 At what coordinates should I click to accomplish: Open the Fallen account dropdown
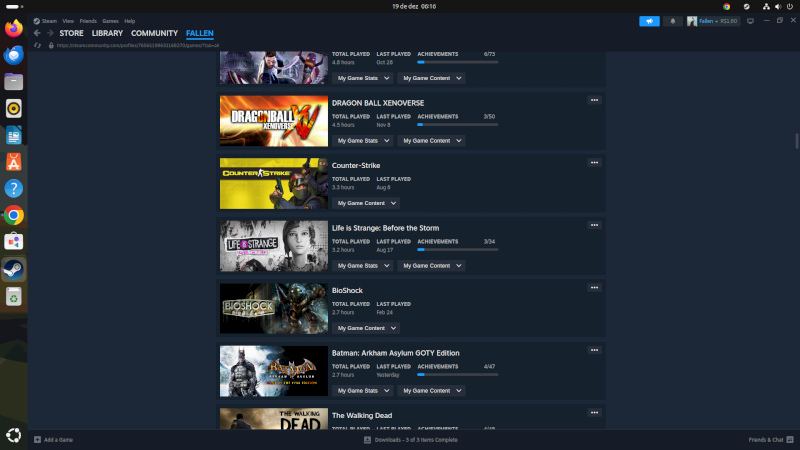(710, 20)
